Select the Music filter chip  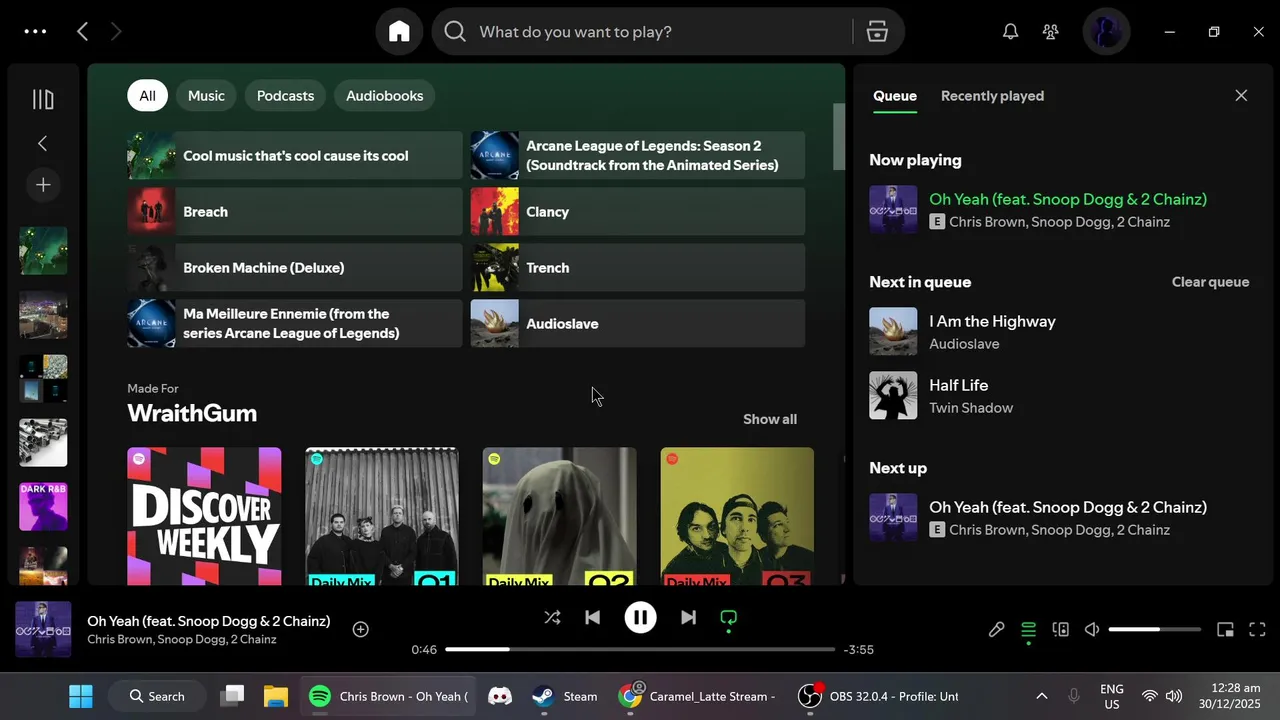click(206, 96)
